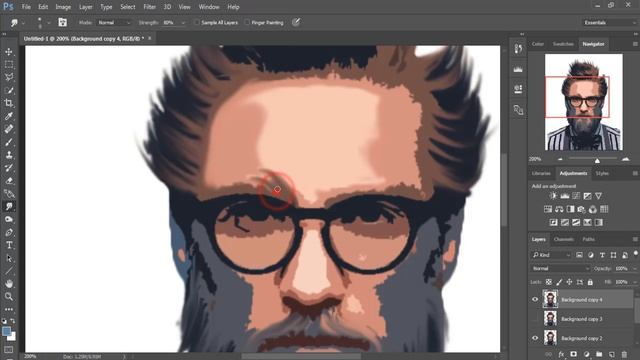Select the Smudge tool in toolbox
This screenshot has height=360, width=640.
9,207
